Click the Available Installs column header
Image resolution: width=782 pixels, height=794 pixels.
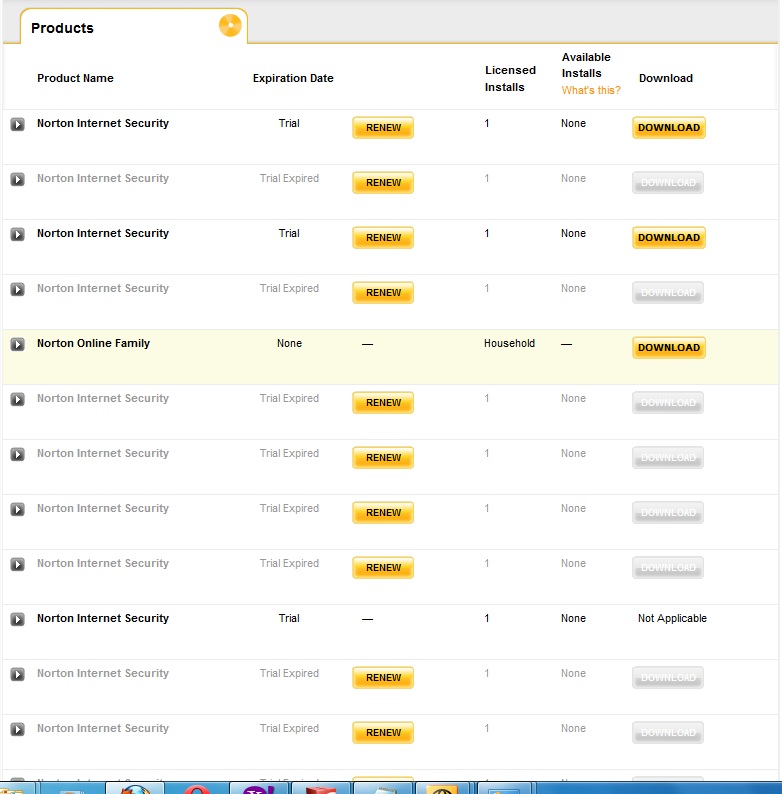(x=586, y=65)
